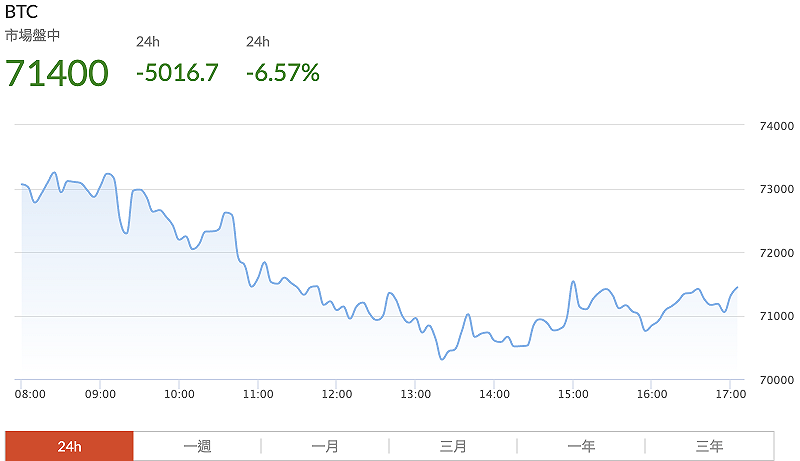Click the 11:00 time axis label
The width and height of the screenshot is (800, 461).
click(258, 394)
